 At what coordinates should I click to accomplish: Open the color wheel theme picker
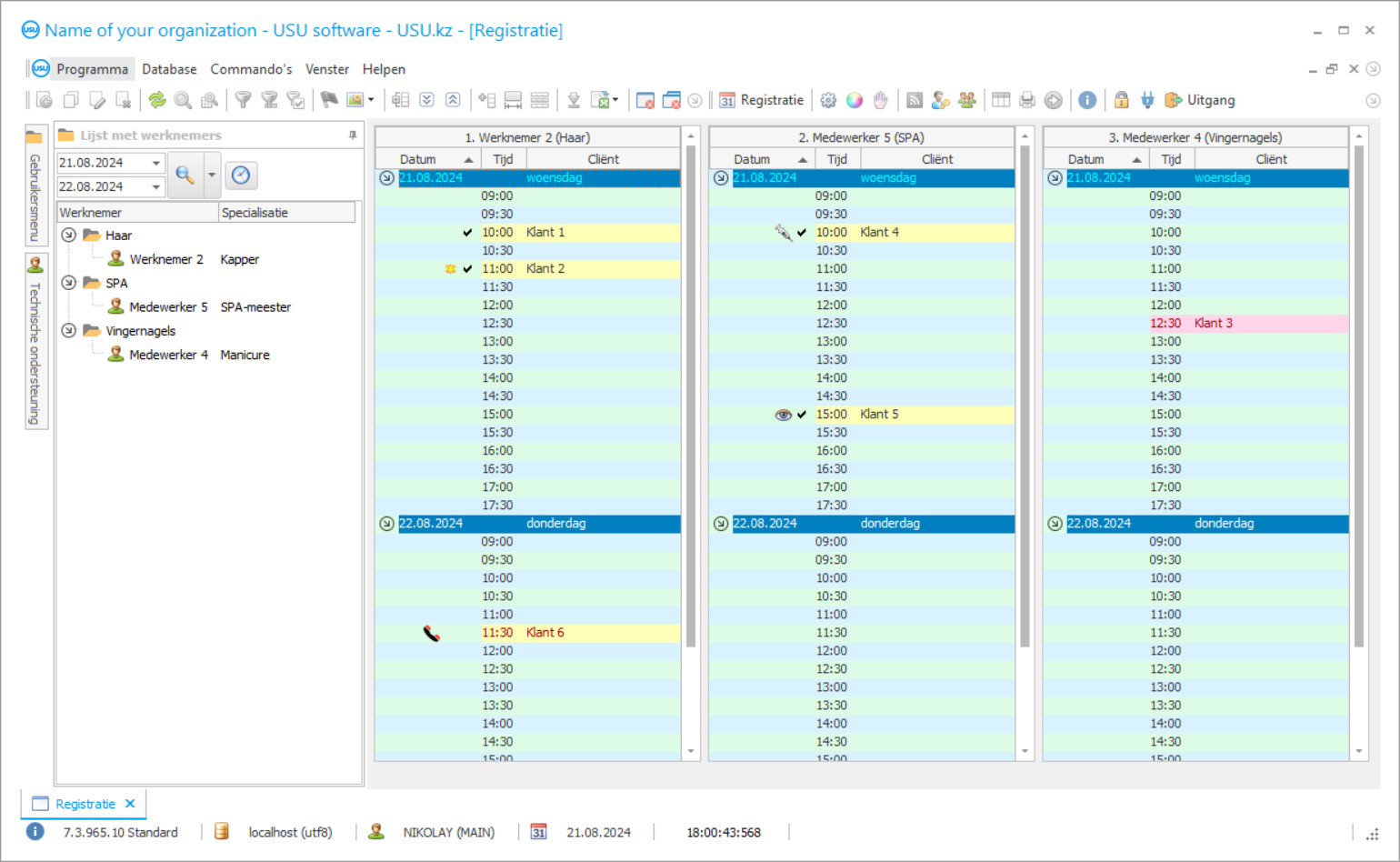coord(855,100)
